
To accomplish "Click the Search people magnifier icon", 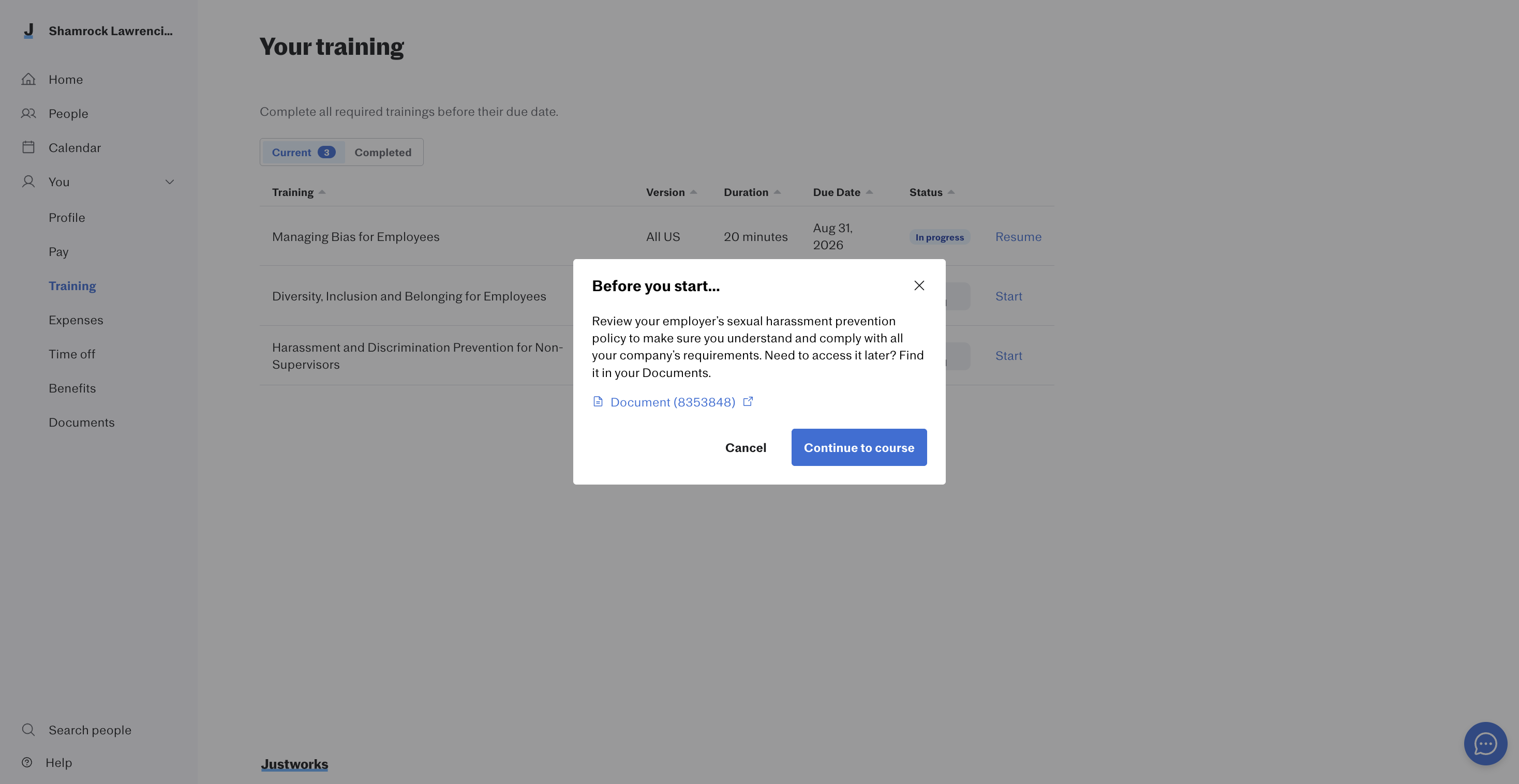I will pyautogui.click(x=28, y=730).
